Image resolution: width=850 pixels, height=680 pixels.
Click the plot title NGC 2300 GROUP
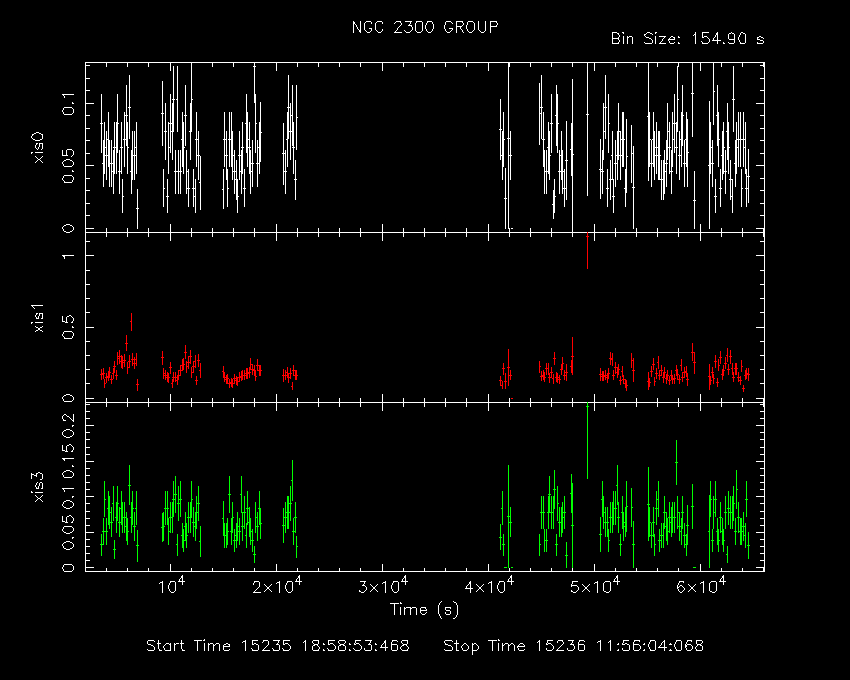(425, 27)
